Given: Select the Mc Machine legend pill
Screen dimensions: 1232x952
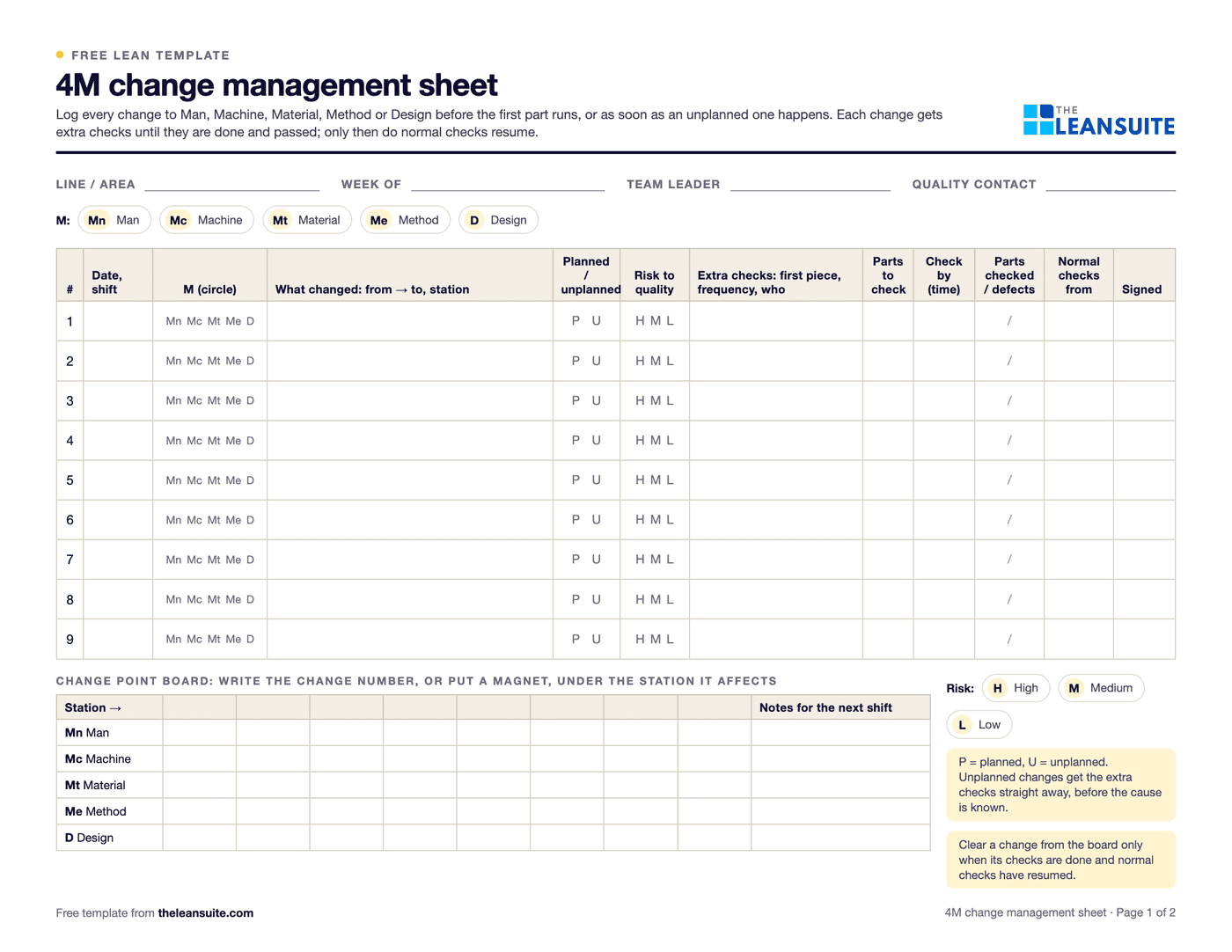Looking at the screenshot, I should [x=207, y=220].
